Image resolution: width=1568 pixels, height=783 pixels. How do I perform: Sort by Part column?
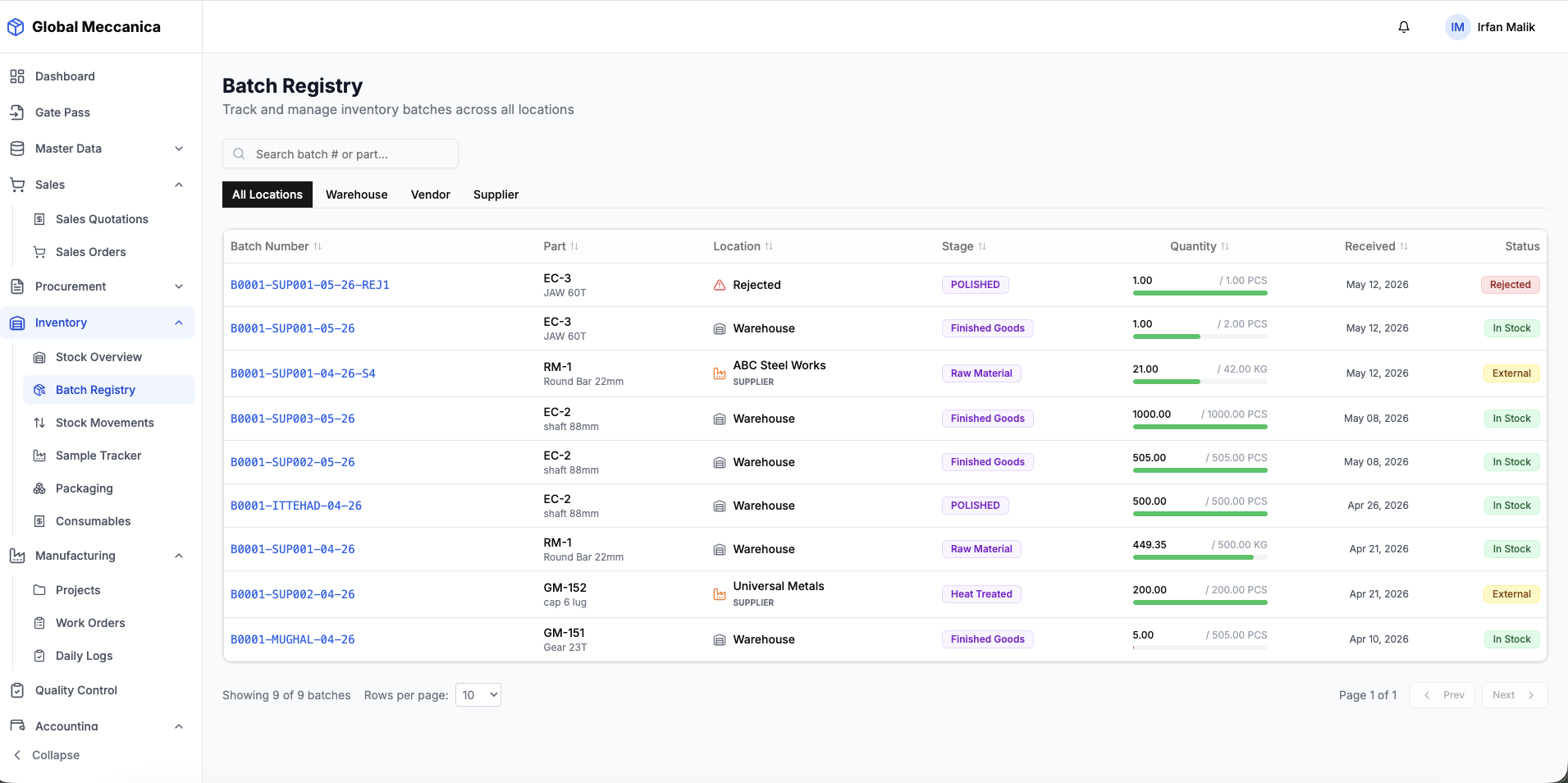coord(561,246)
